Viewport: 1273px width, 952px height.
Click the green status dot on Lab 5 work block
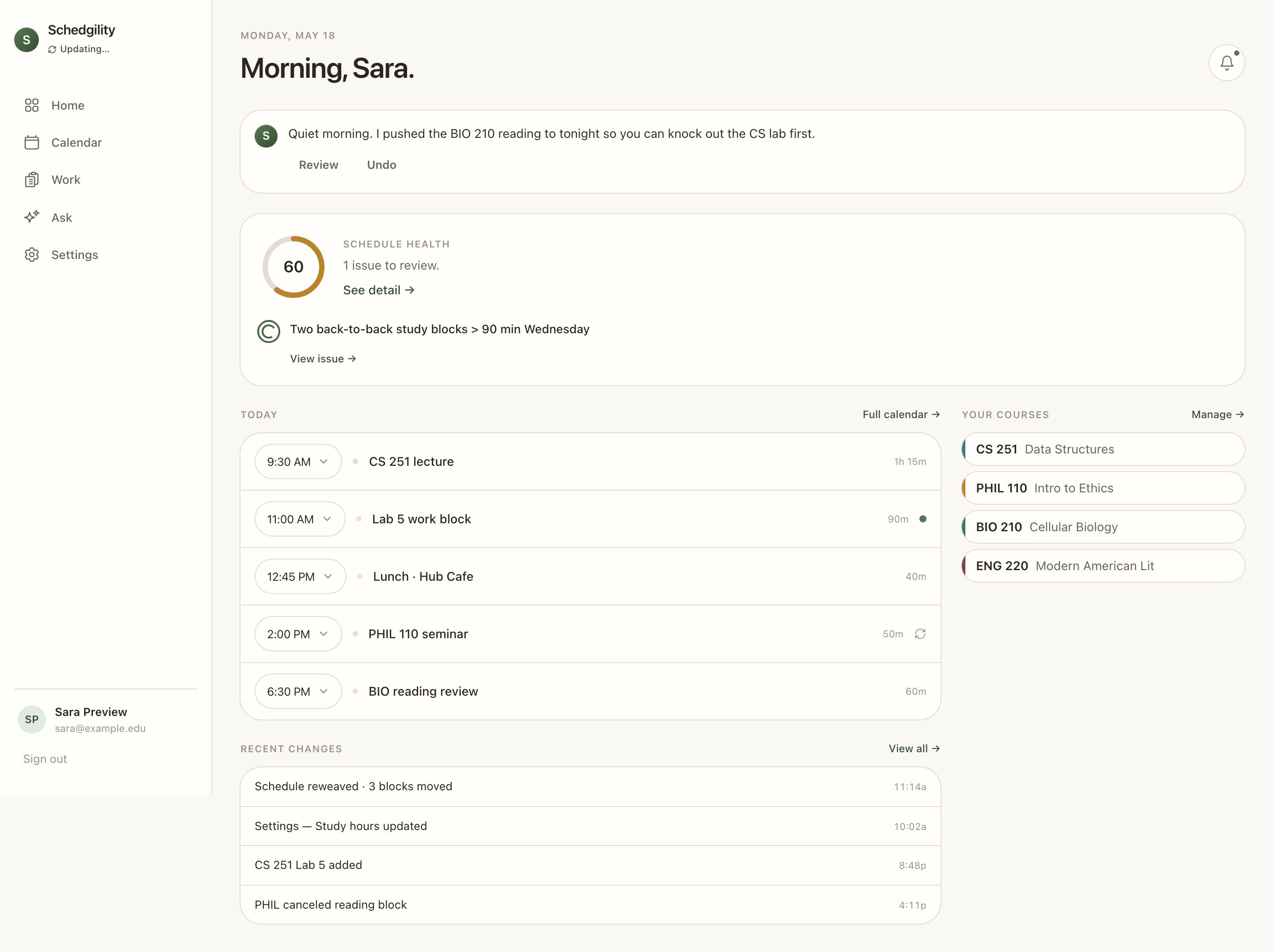tap(923, 518)
